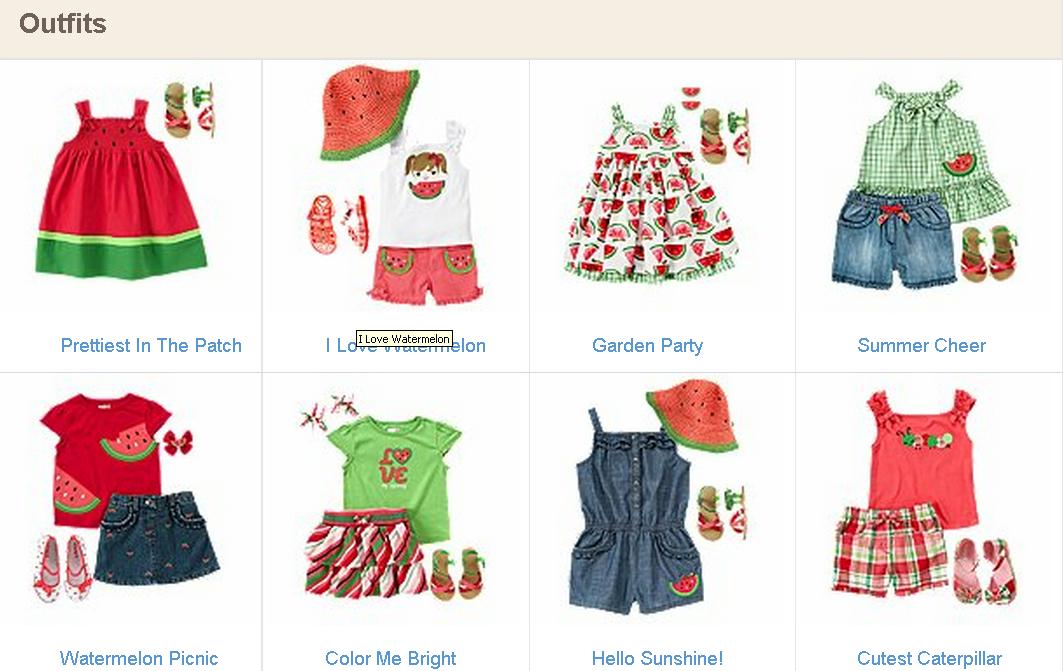Open the striped ruffle skirt image
1063x671 pixels.
click(x=366, y=554)
